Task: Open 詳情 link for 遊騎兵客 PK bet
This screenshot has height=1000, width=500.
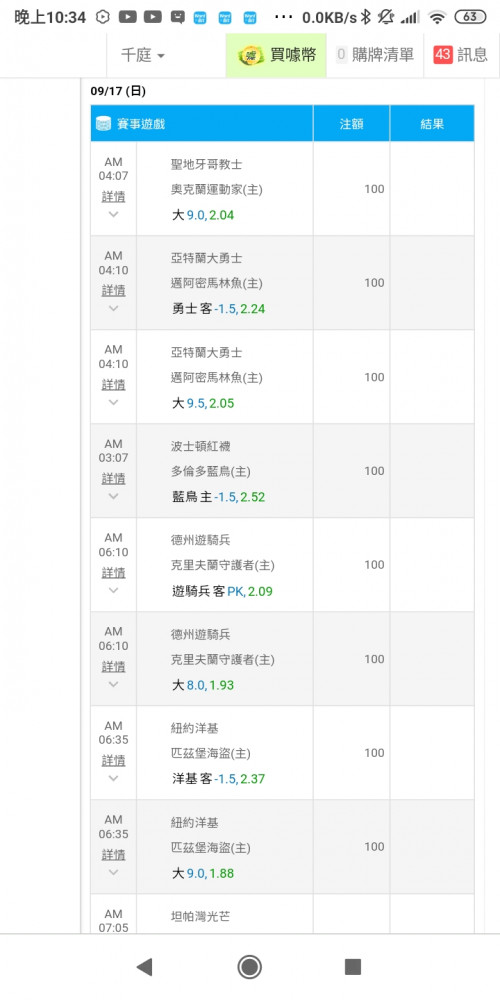Action: [x=114, y=573]
